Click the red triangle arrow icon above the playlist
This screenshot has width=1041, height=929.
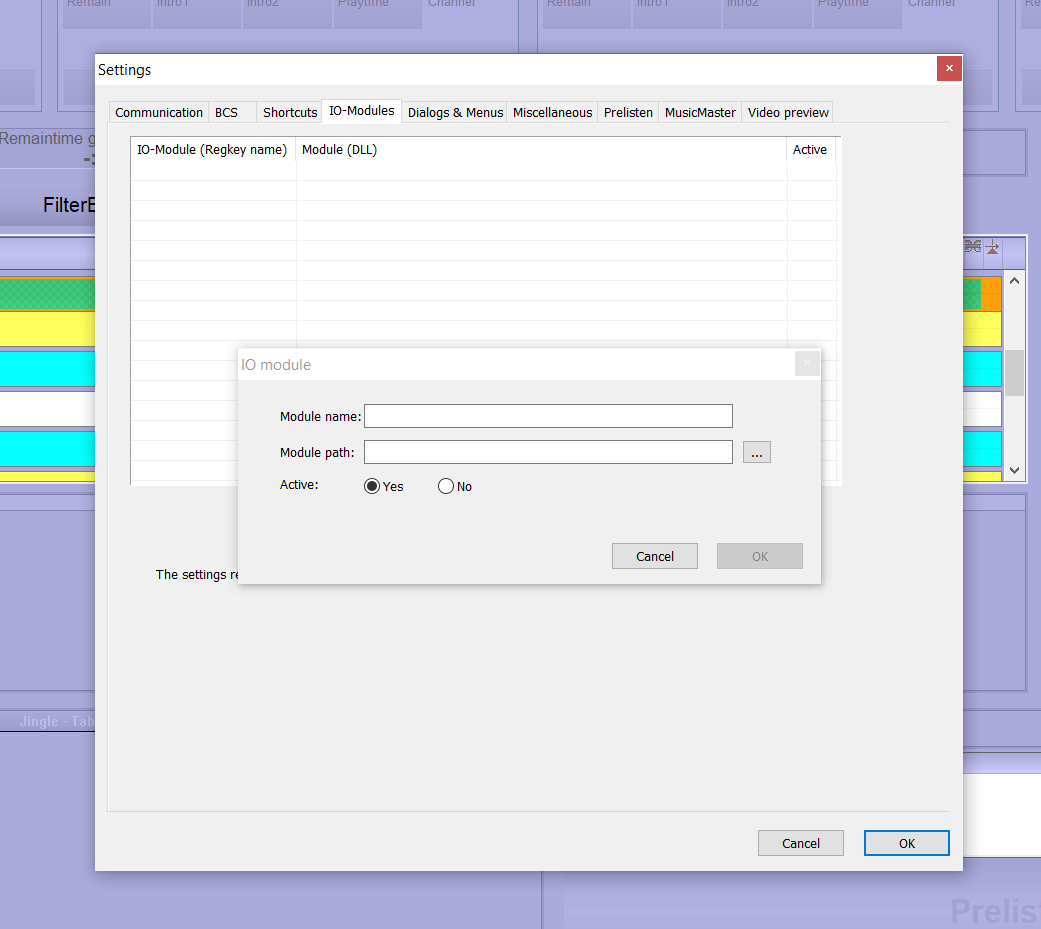[x=992, y=247]
